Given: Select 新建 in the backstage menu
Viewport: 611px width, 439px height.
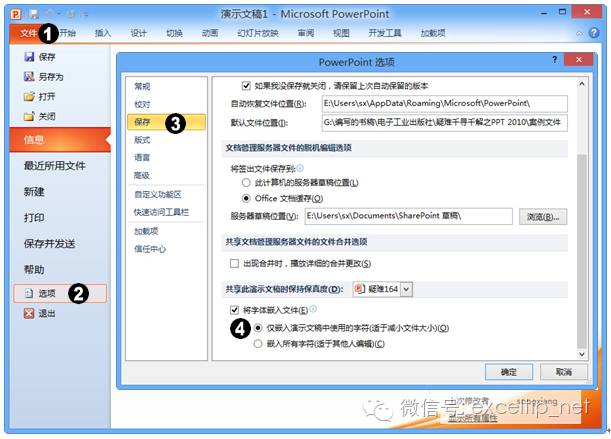Looking at the screenshot, I should (34, 192).
